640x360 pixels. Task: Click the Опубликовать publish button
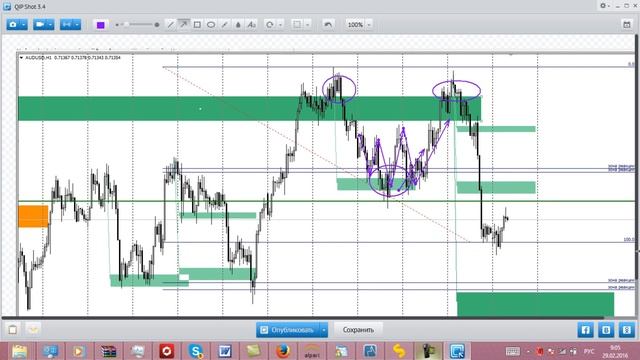(x=288, y=330)
